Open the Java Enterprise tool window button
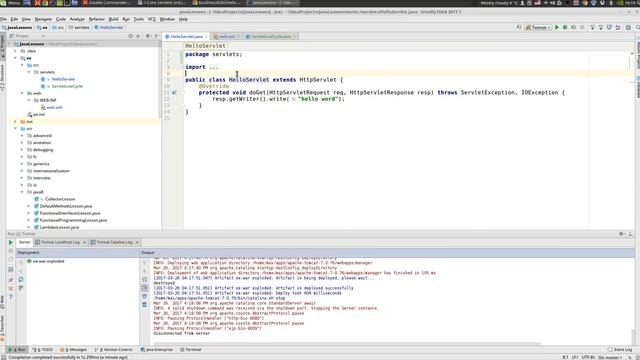Viewport: 640px width, 360px height. tap(157, 350)
